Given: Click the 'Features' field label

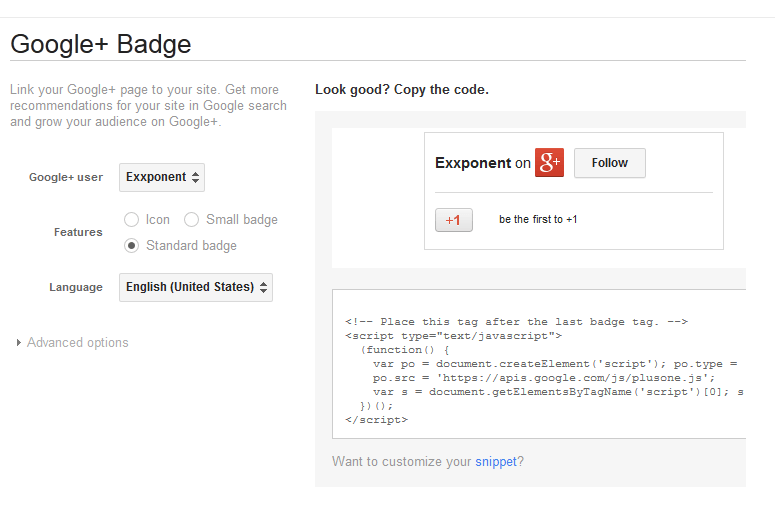Looking at the screenshot, I should coord(78,232).
